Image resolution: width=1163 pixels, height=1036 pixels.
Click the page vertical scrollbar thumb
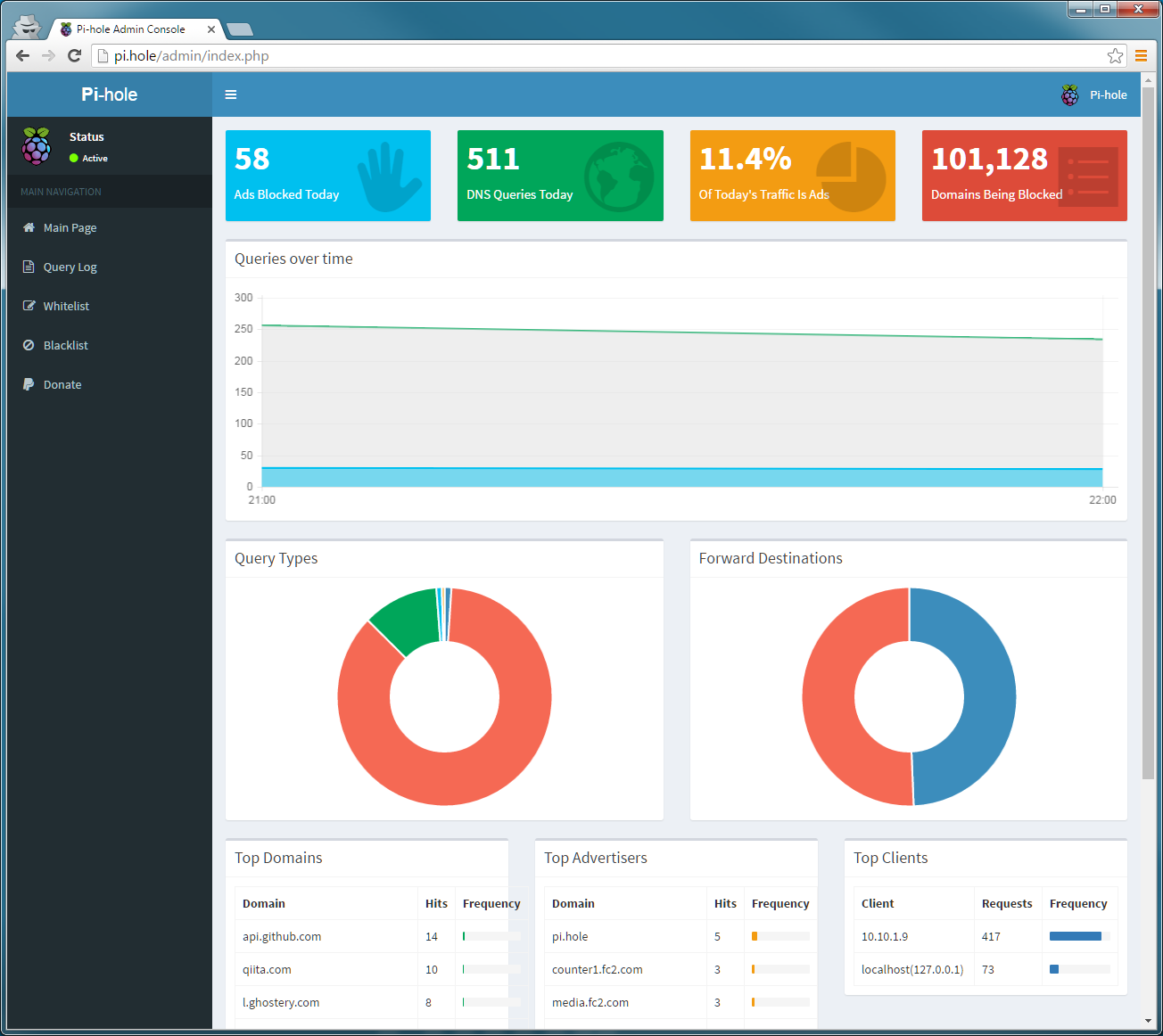pos(1148,434)
